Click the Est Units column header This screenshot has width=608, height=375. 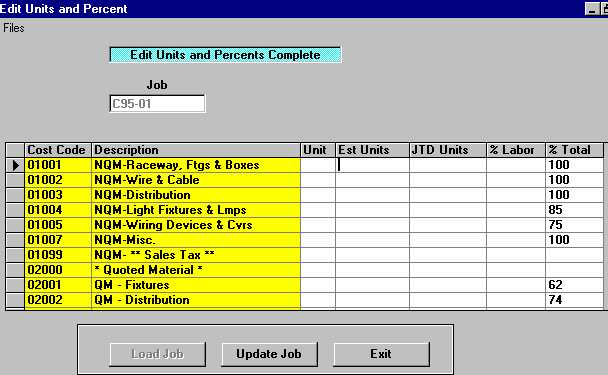click(372, 150)
